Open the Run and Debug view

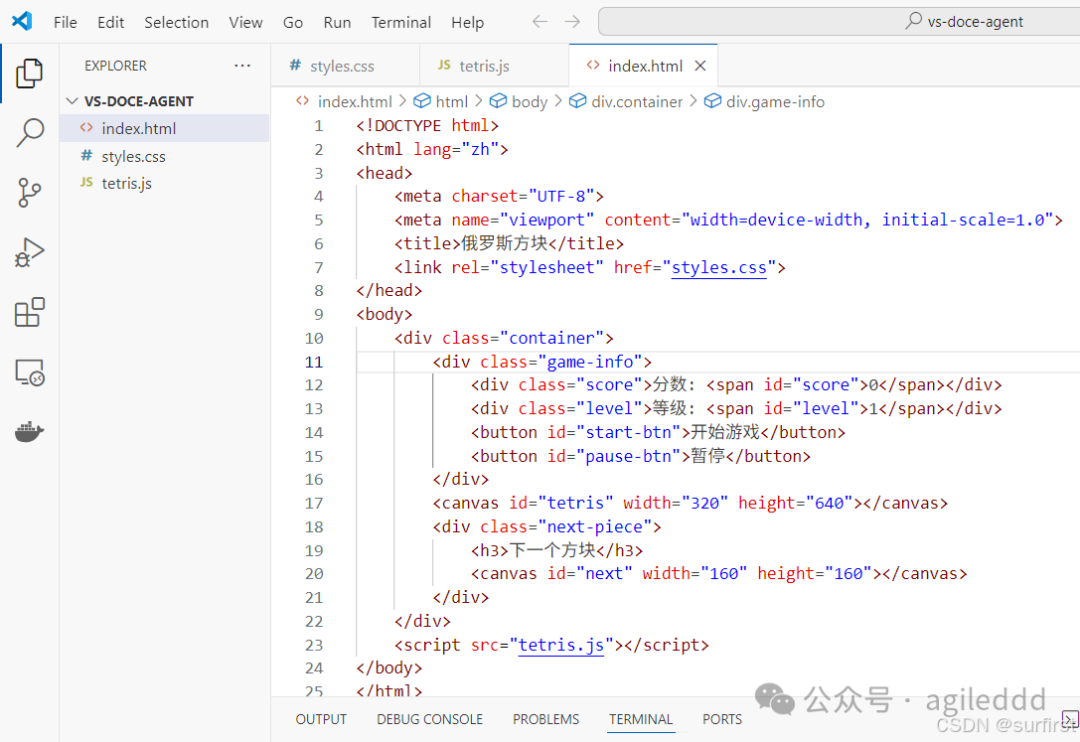29,252
